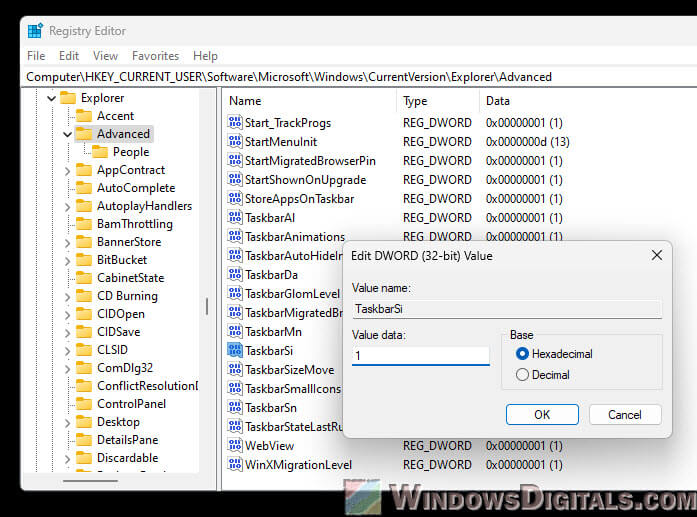Image resolution: width=697 pixels, height=517 pixels.
Task: Click the DWORD icon beside WinXMigrationLevel
Action: coord(235,465)
